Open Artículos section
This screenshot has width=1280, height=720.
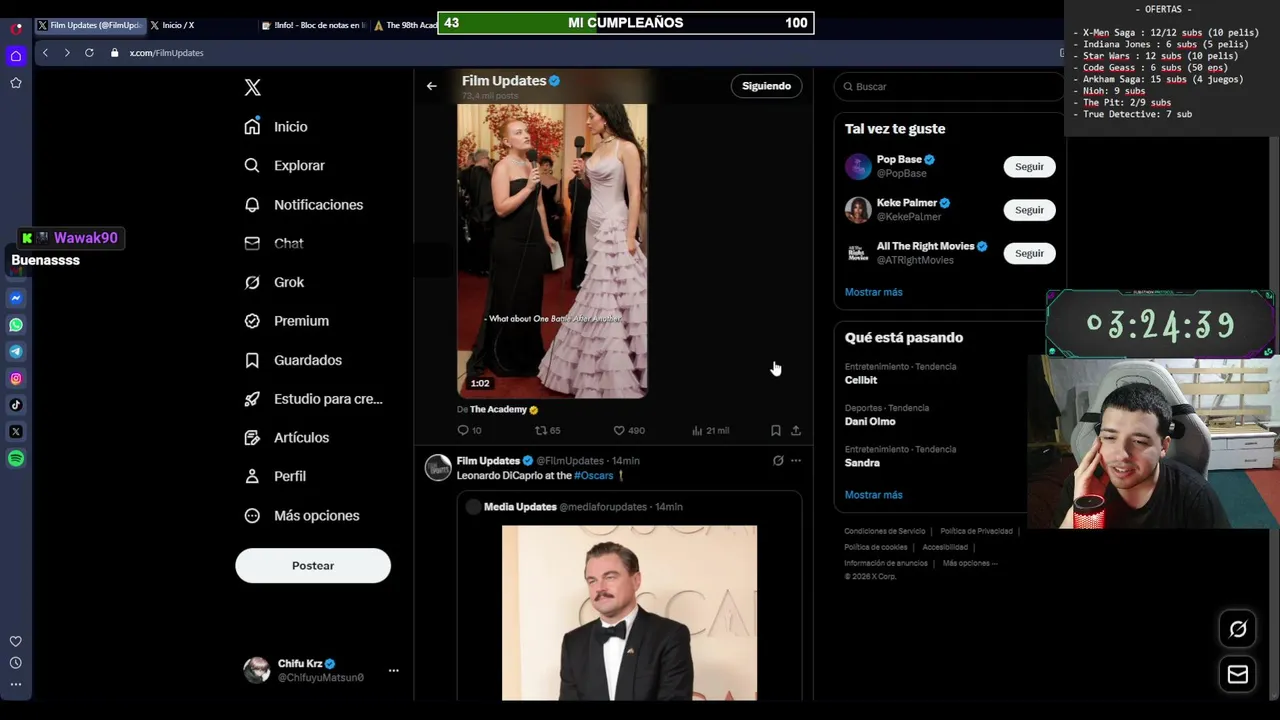tap(287, 438)
